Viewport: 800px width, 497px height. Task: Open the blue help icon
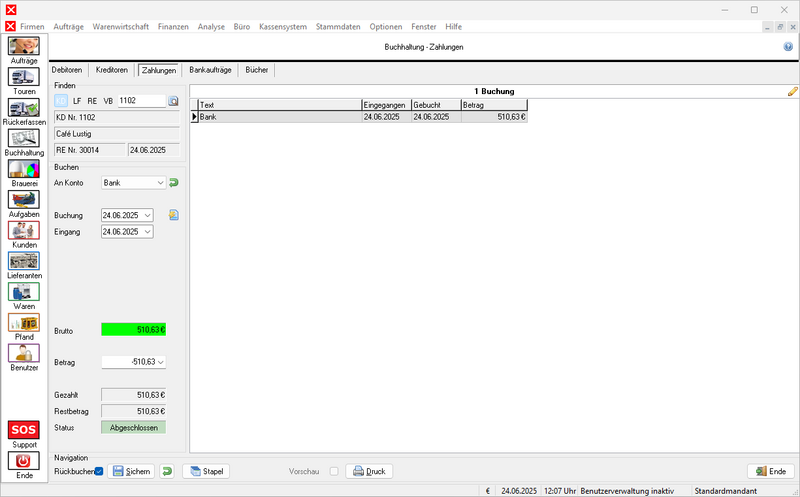(x=788, y=47)
